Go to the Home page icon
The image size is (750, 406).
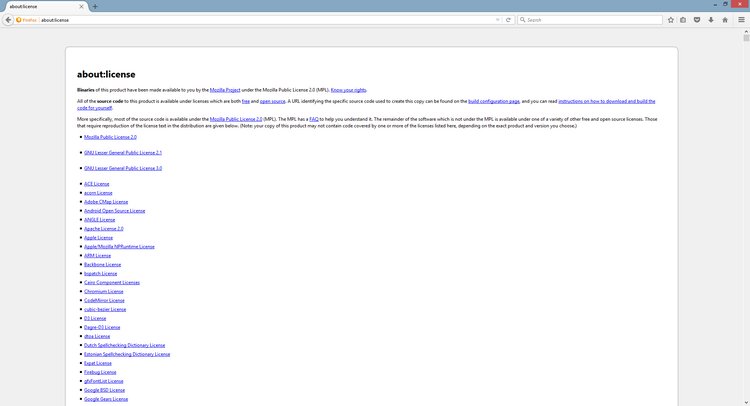[725, 20]
